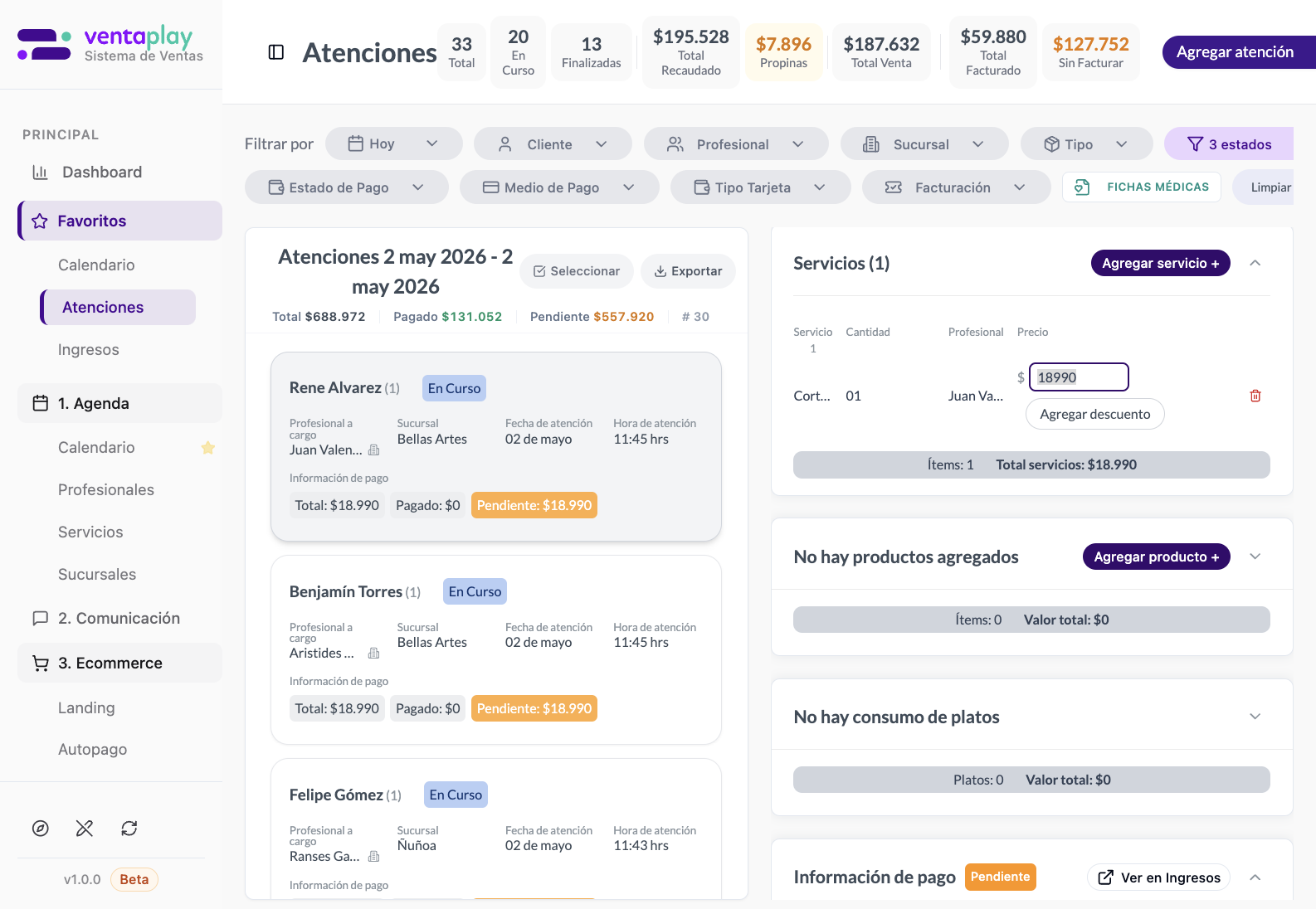Expand the 3. Ecommerce section
The image size is (1316, 909).
120,663
